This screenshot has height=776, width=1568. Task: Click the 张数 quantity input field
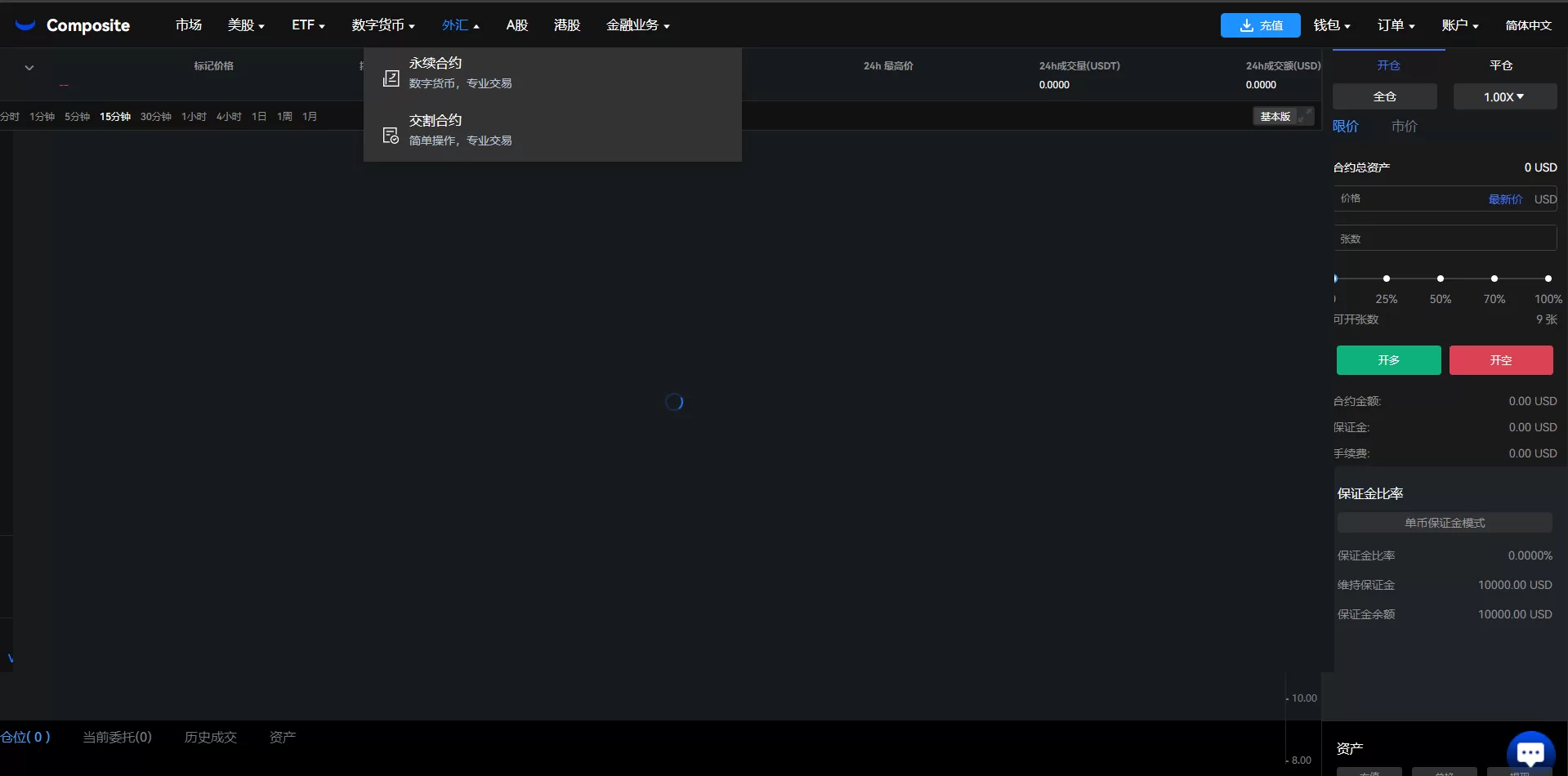(1444, 239)
